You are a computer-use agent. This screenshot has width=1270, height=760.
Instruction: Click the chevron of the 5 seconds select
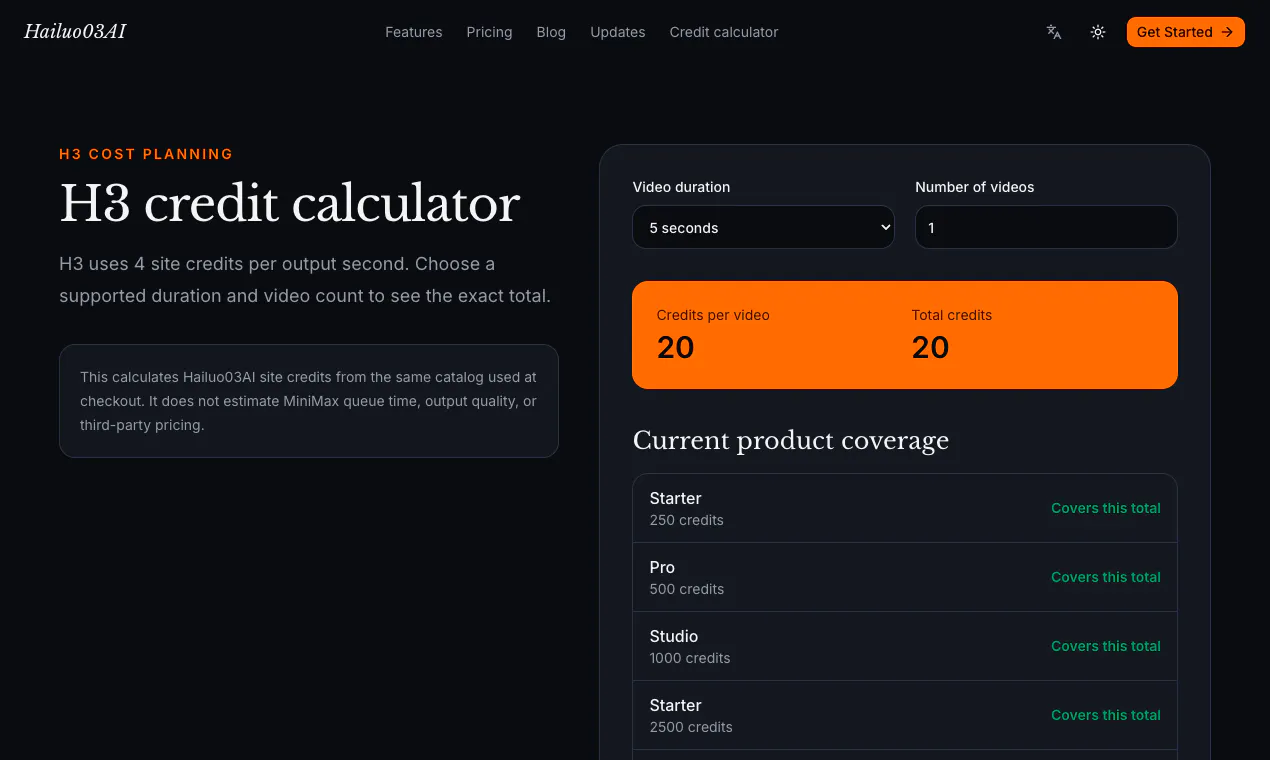coord(884,228)
